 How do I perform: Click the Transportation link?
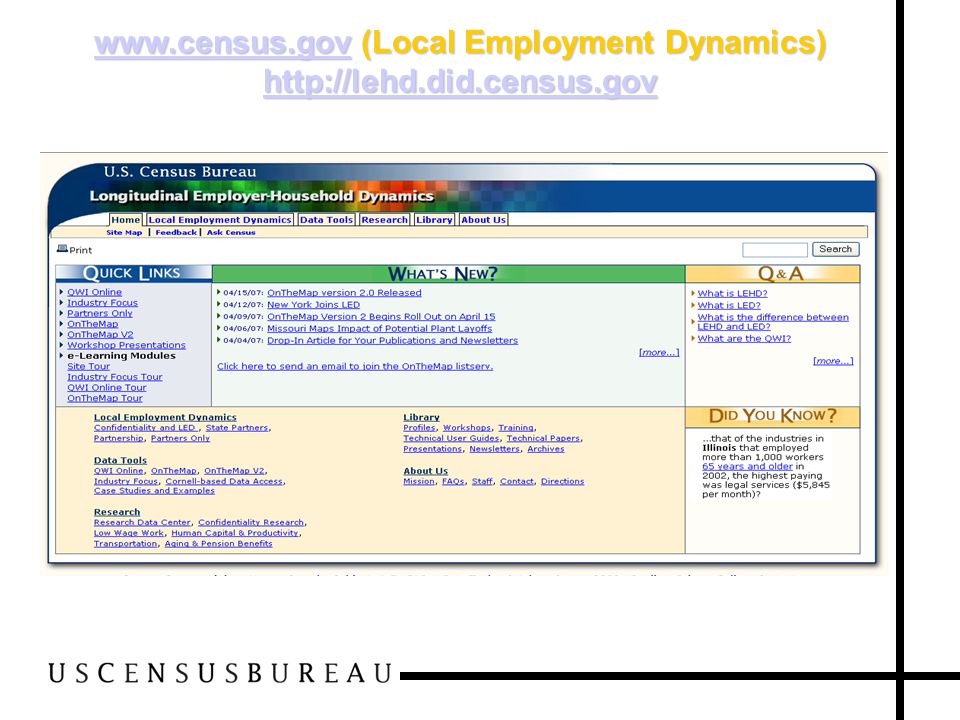coord(126,543)
